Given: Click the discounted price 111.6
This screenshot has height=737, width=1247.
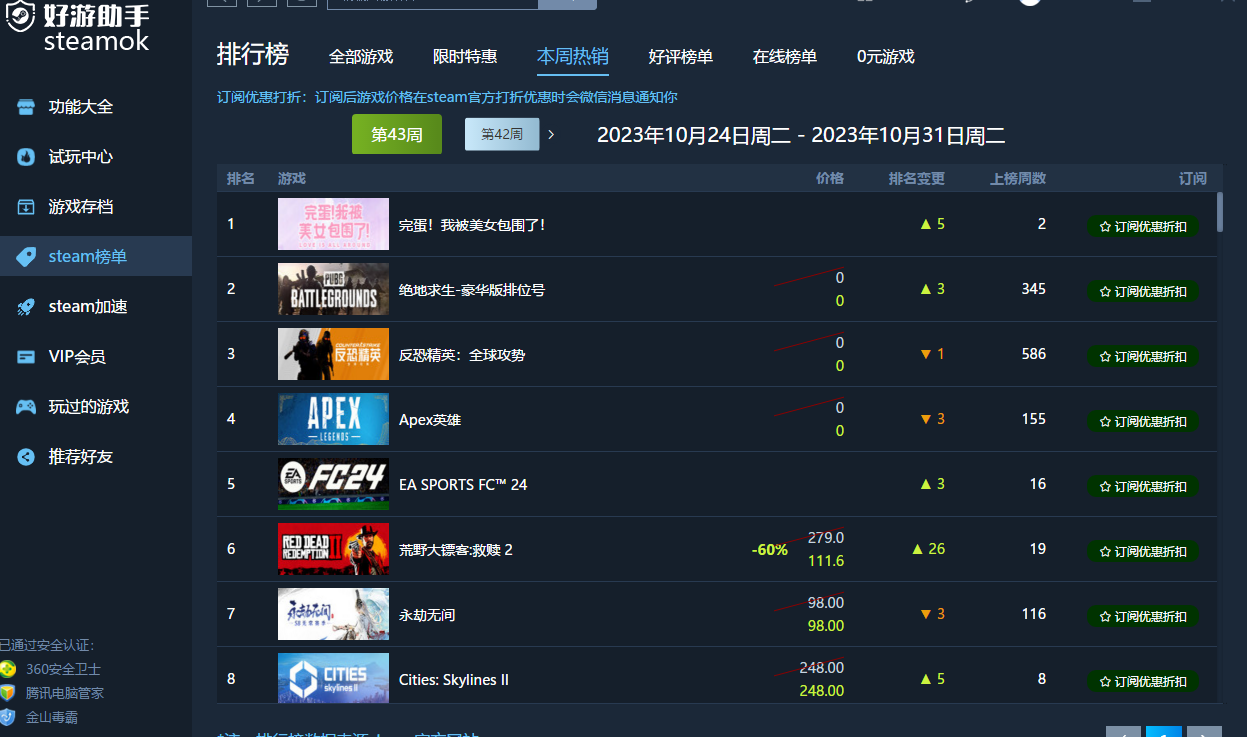Looking at the screenshot, I should 826,561.
